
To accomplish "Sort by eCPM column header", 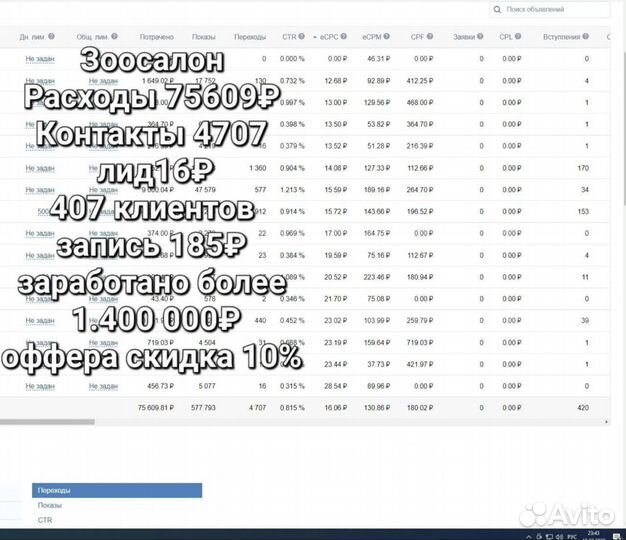I will tap(375, 37).
